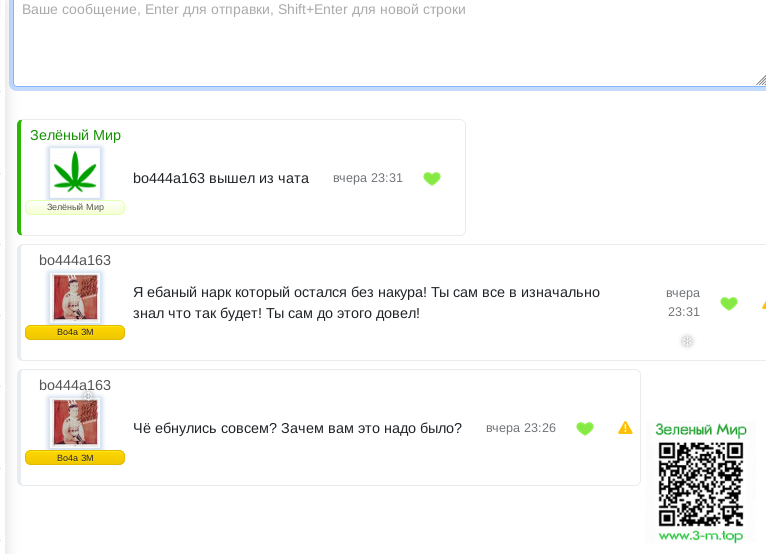Click the "вчера 23:26" message timestamp
The image size is (766, 554).
520,428
